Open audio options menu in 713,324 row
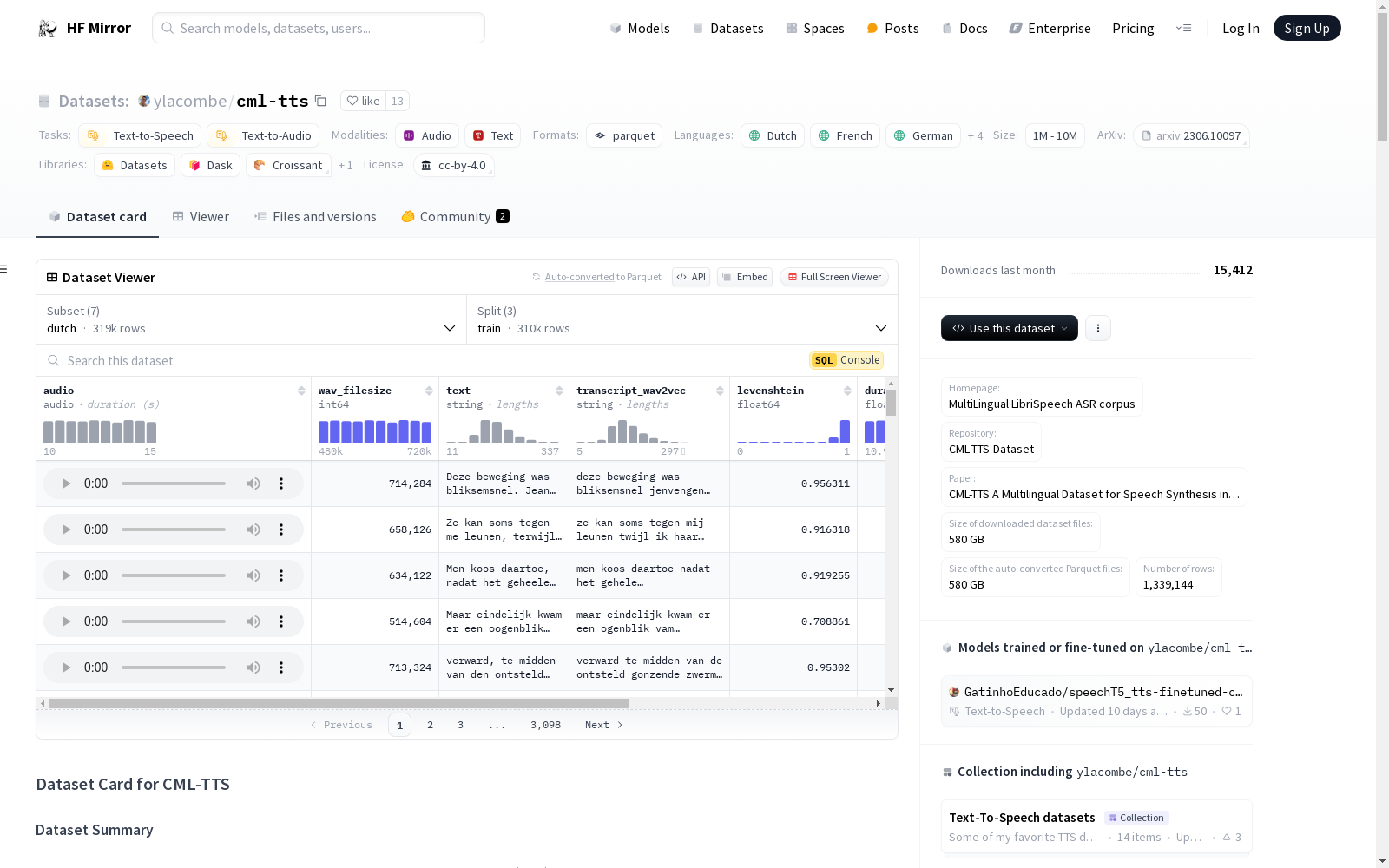This screenshot has width=1389, height=868. [x=281, y=667]
